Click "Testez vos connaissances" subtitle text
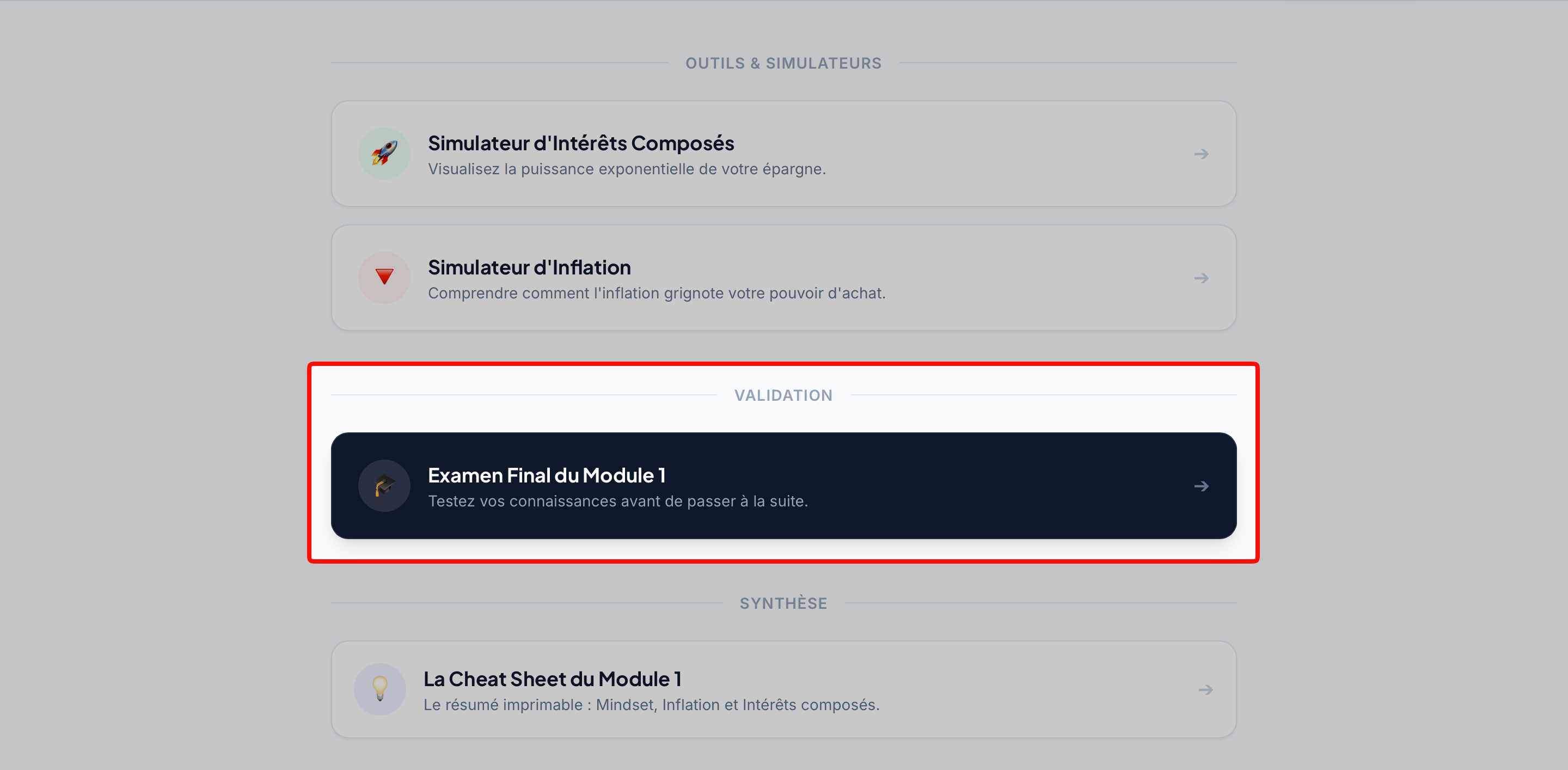1568x770 pixels. coord(617,502)
